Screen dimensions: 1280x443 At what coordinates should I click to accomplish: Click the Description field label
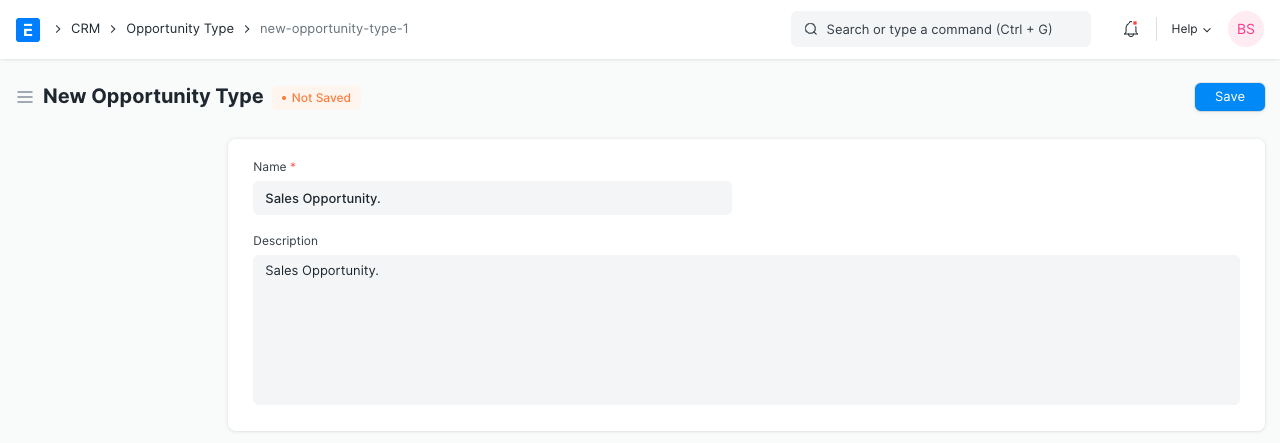[x=285, y=241]
